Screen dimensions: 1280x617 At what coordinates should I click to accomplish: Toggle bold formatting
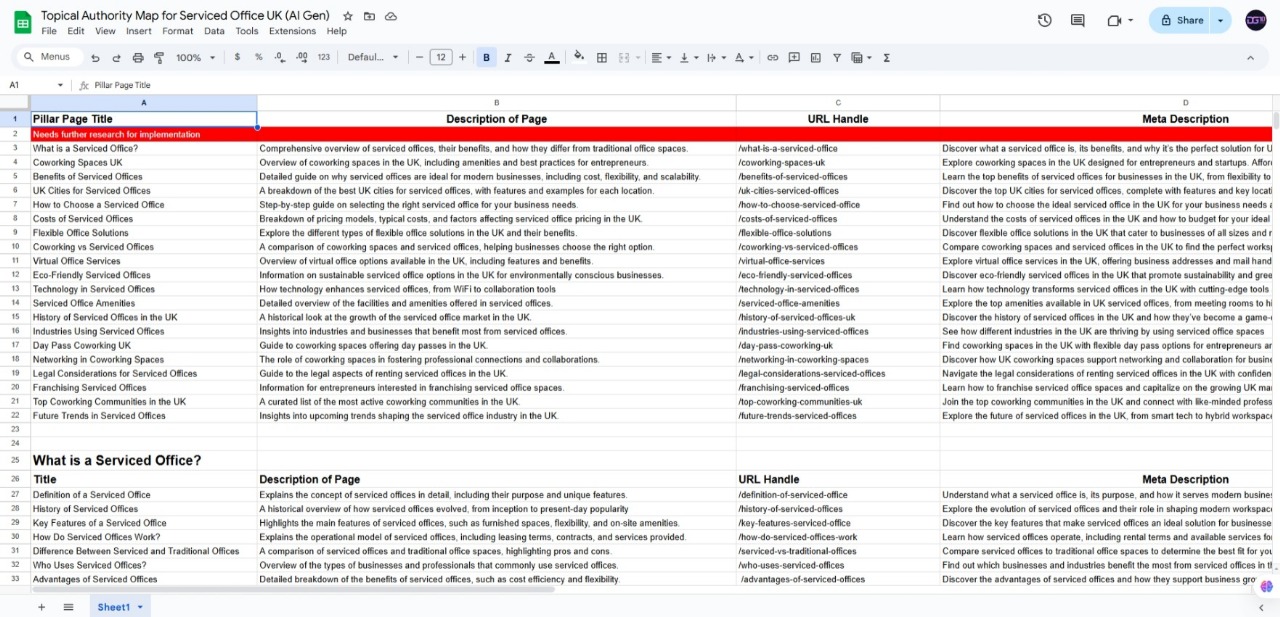tap(487, 57)
